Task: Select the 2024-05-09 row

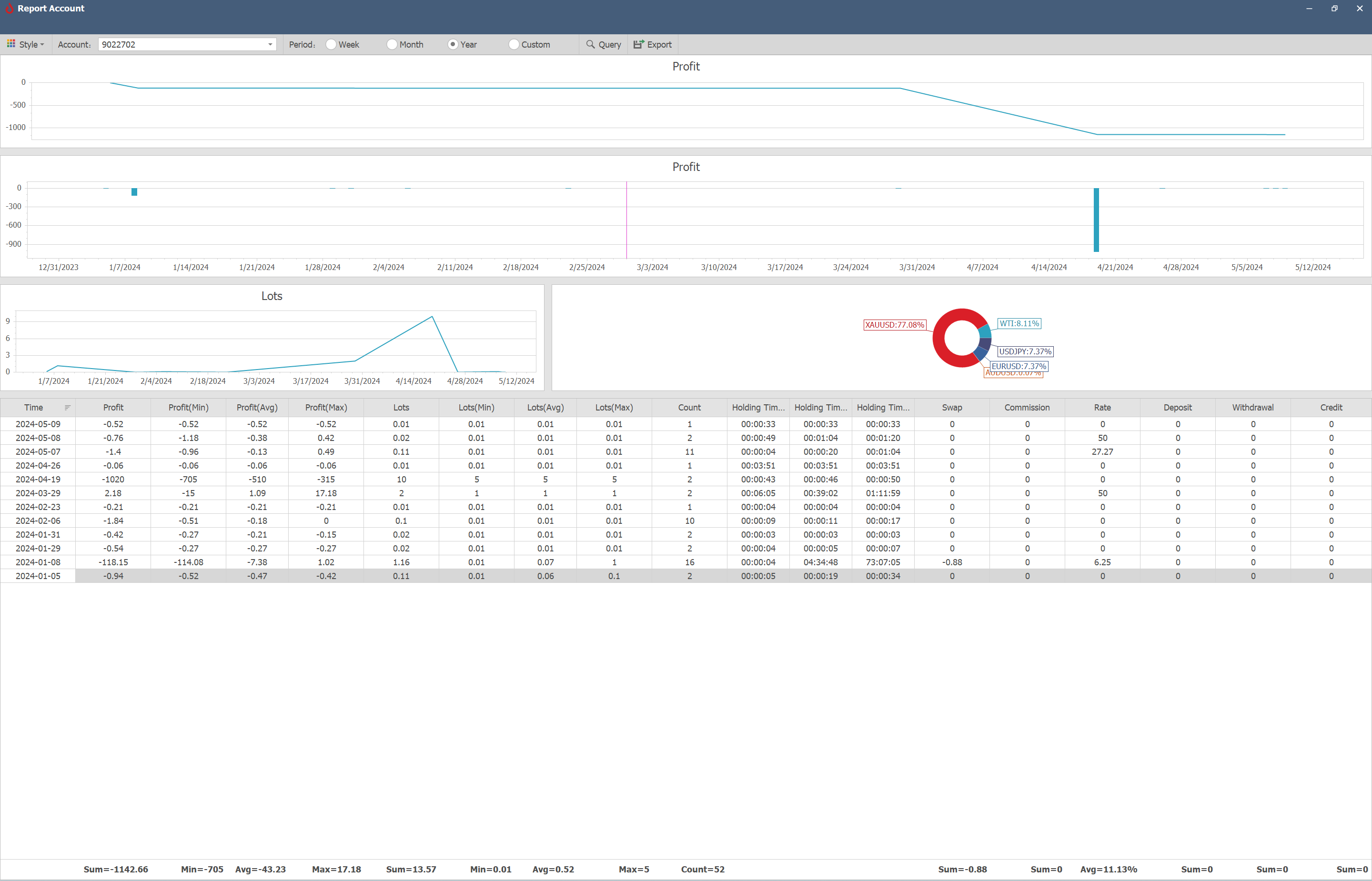Action: click(x=686, y=424)
